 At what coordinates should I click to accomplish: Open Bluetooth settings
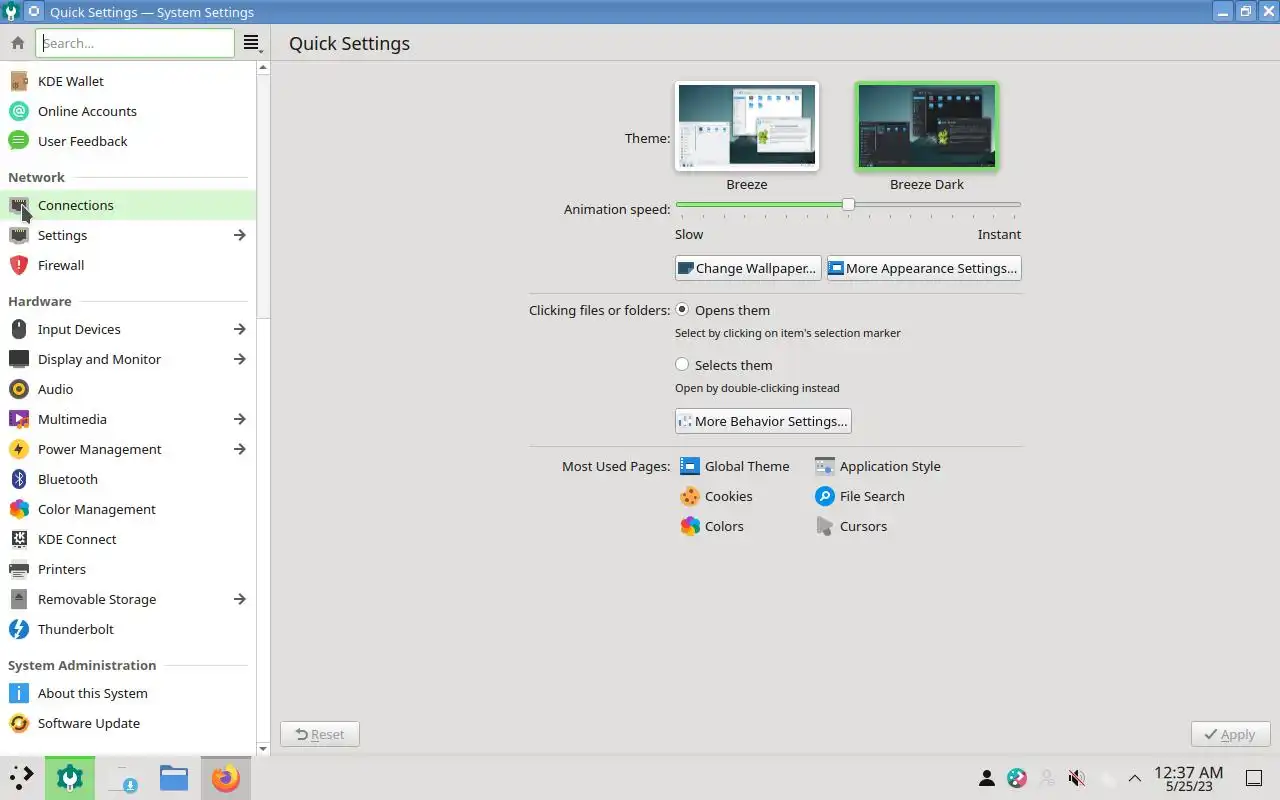click(128, 479)
